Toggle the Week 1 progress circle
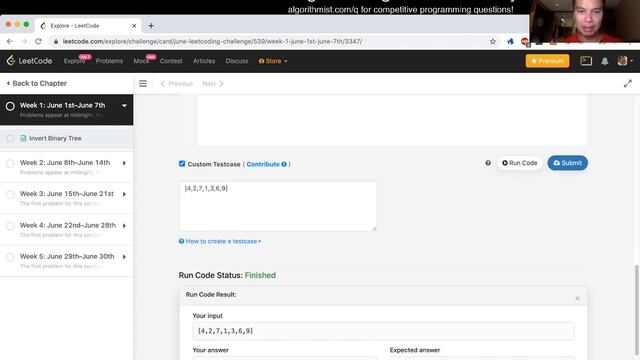This screenshot has width=640, height=360. pos(10,106)
